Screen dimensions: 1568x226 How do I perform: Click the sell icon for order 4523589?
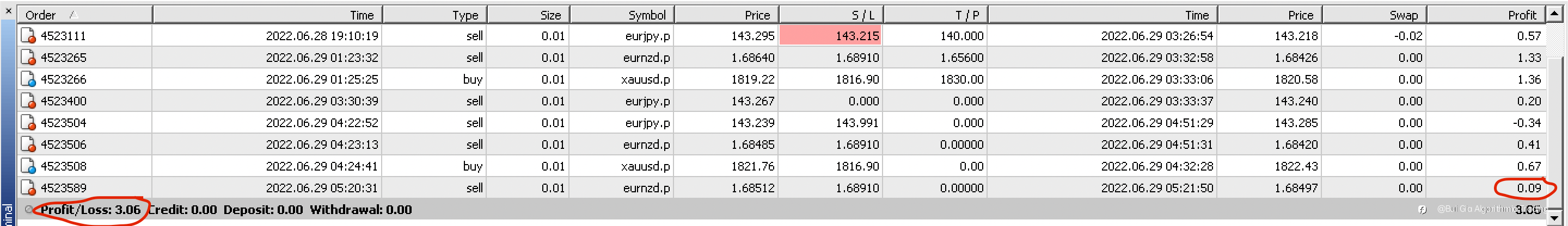(28, 189)
